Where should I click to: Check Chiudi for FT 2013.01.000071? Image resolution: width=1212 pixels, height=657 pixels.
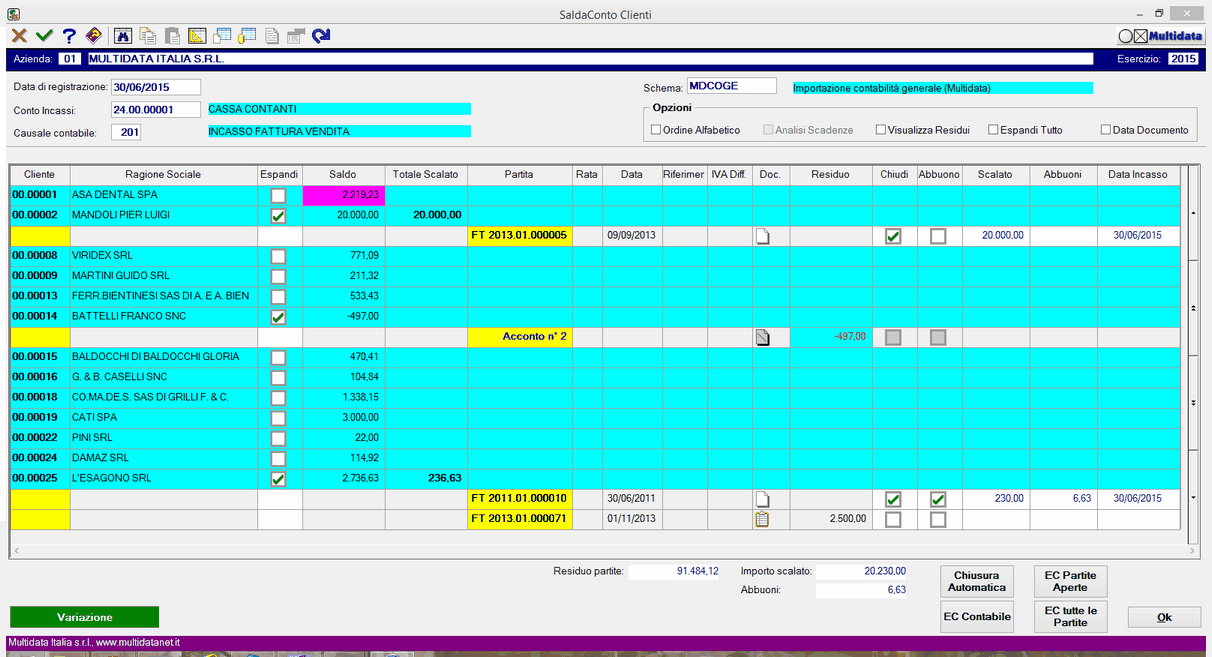[x=893, y=519]
